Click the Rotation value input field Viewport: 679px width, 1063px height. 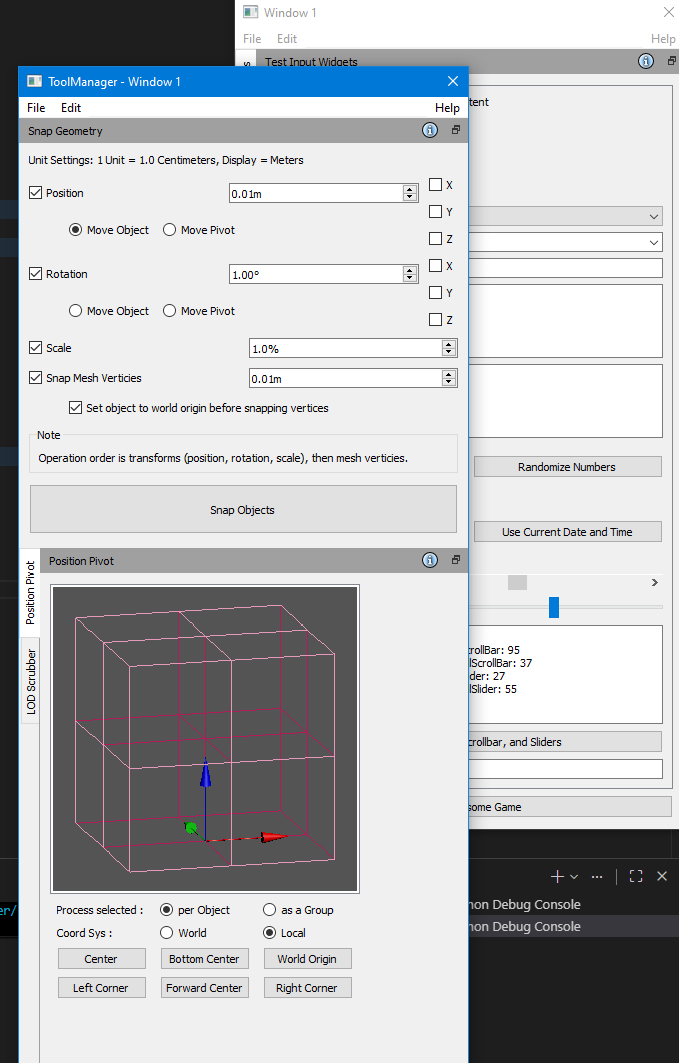click(315, 274)
